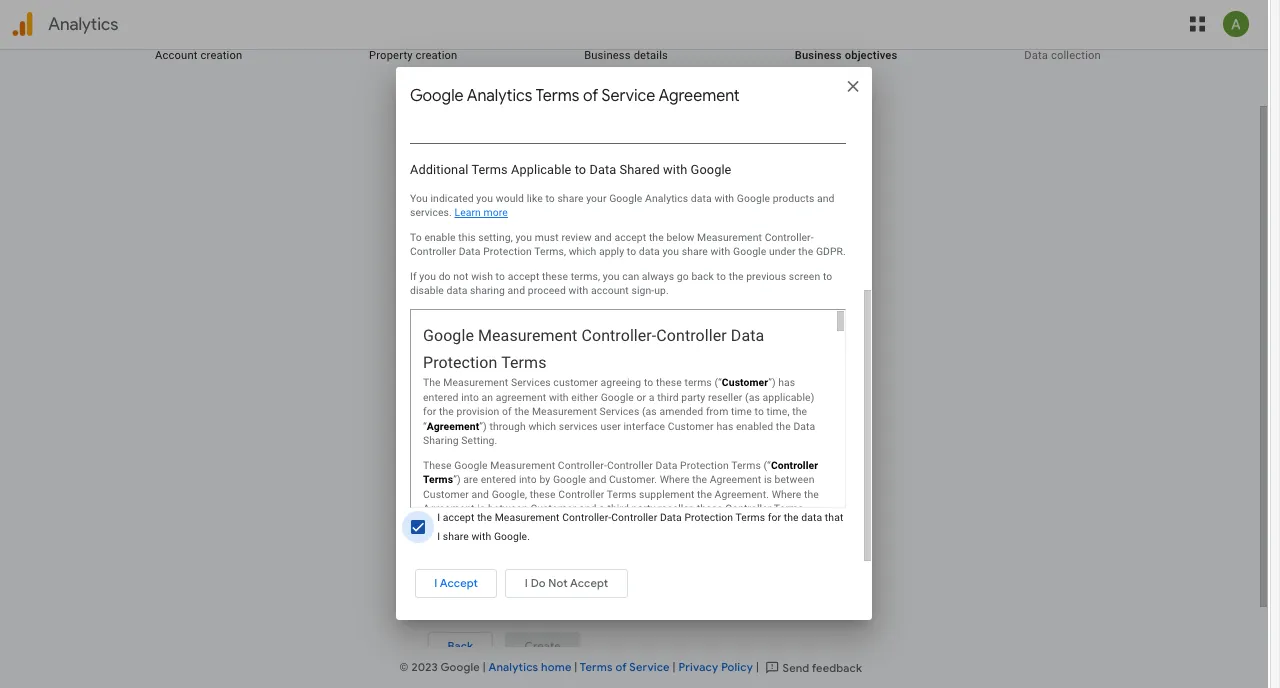Uncheck the accept Data Protection Terms checkbox
Screen dimensions: 1280x688
tap(418, 527)
